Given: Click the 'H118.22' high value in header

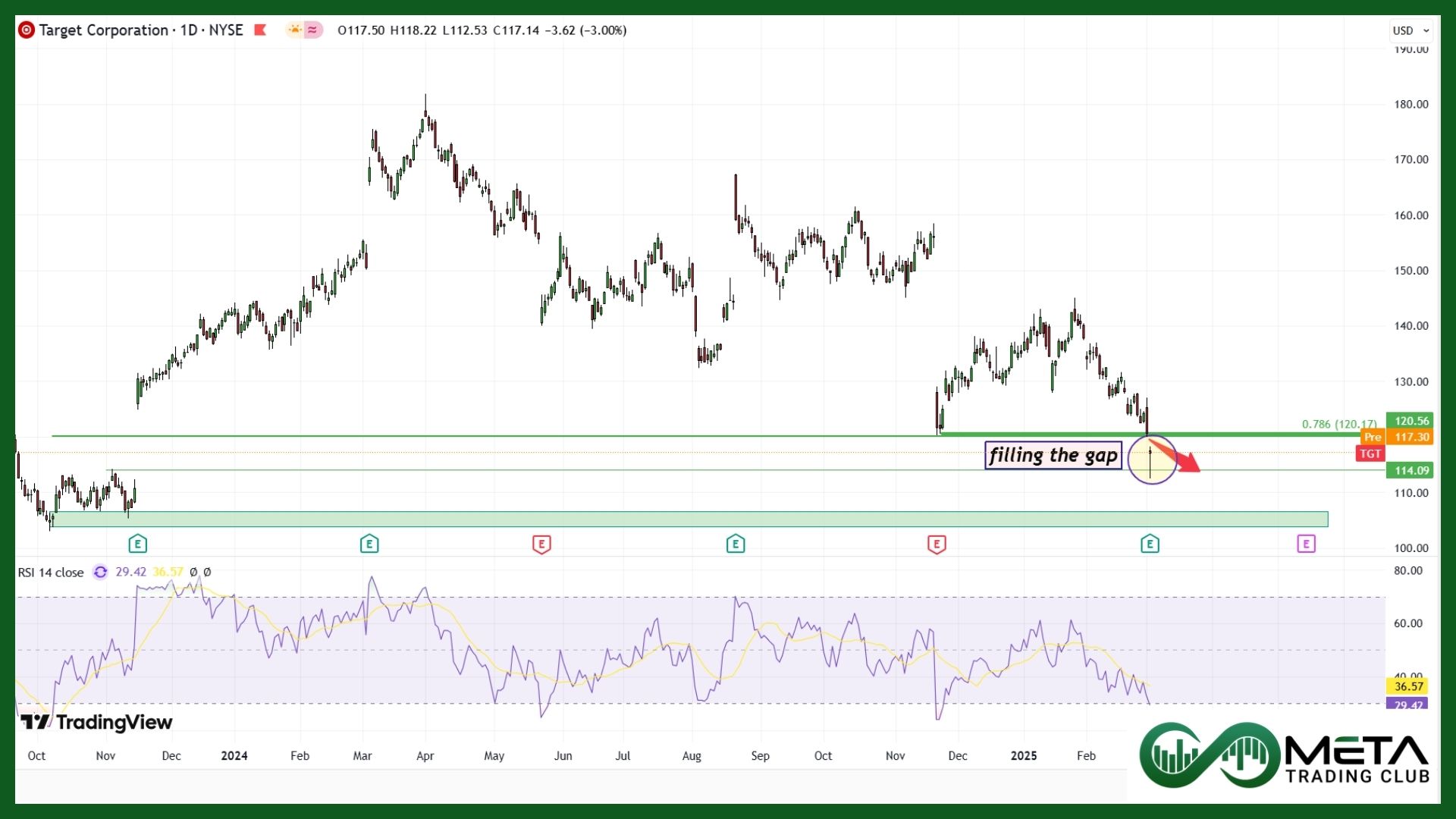Looking at the screenshot, I should (x=413, y=30).
